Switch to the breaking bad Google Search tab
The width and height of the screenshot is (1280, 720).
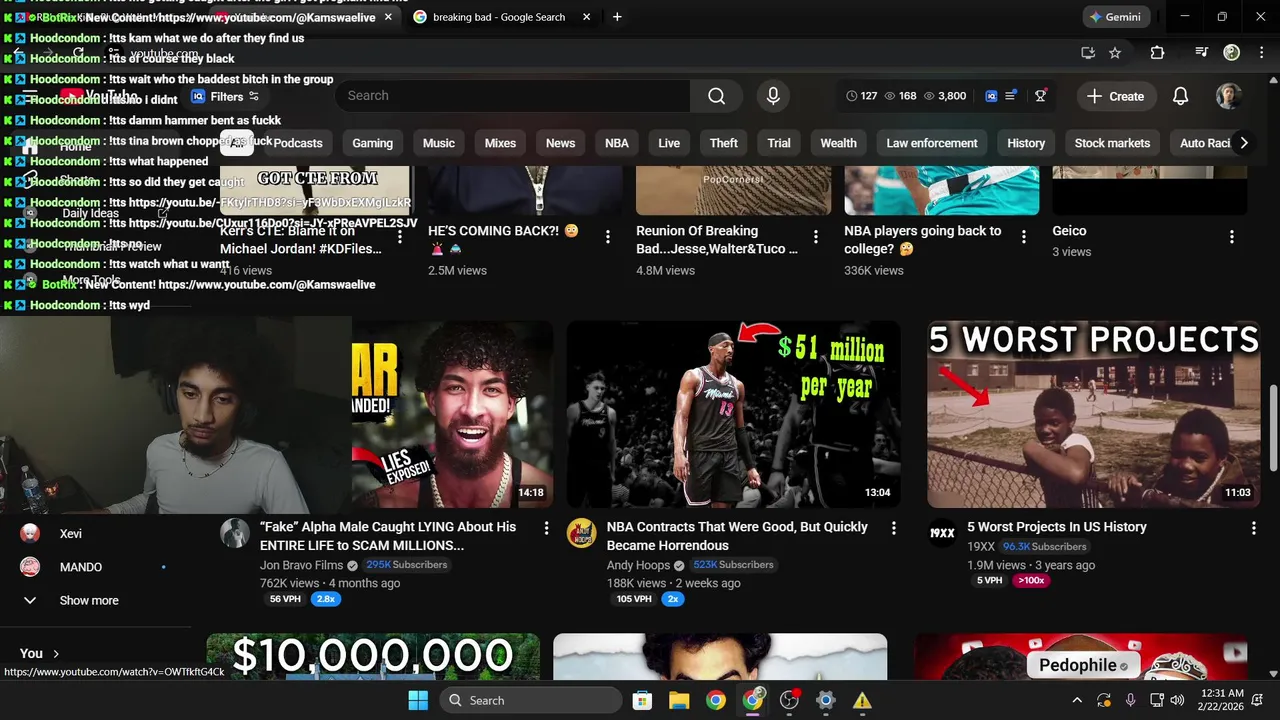click(x=498, y=17)
